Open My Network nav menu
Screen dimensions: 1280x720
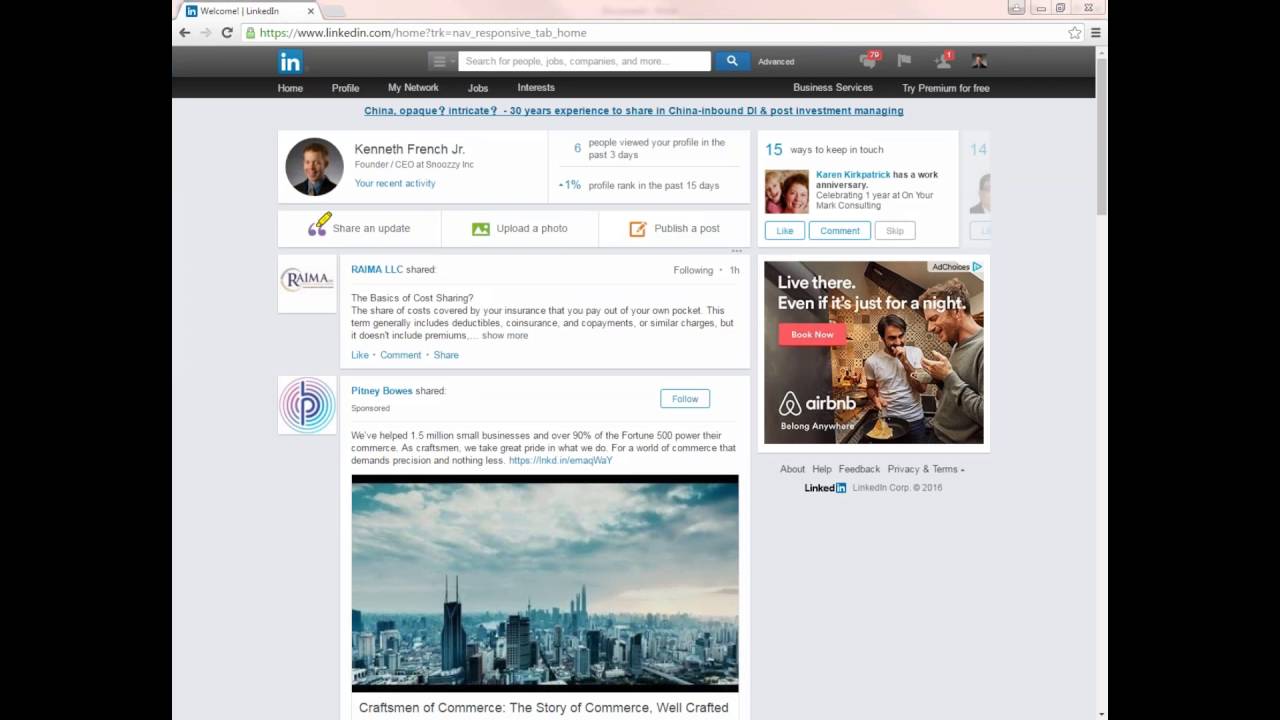(413, 88)
